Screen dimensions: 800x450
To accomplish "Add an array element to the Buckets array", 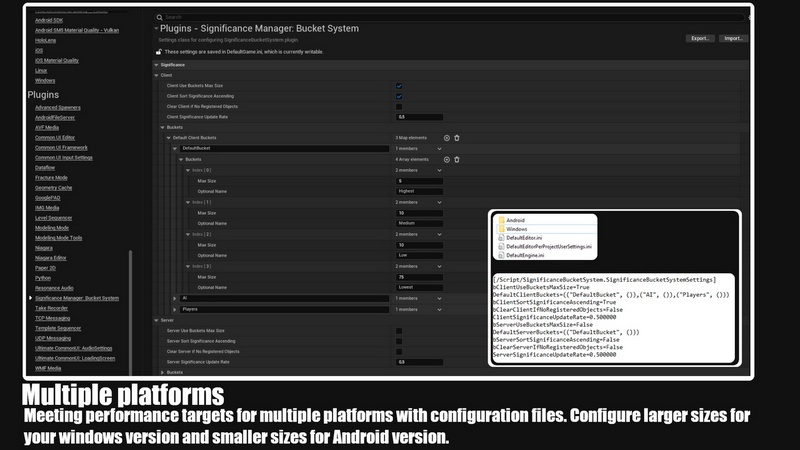I will [447, 159].
